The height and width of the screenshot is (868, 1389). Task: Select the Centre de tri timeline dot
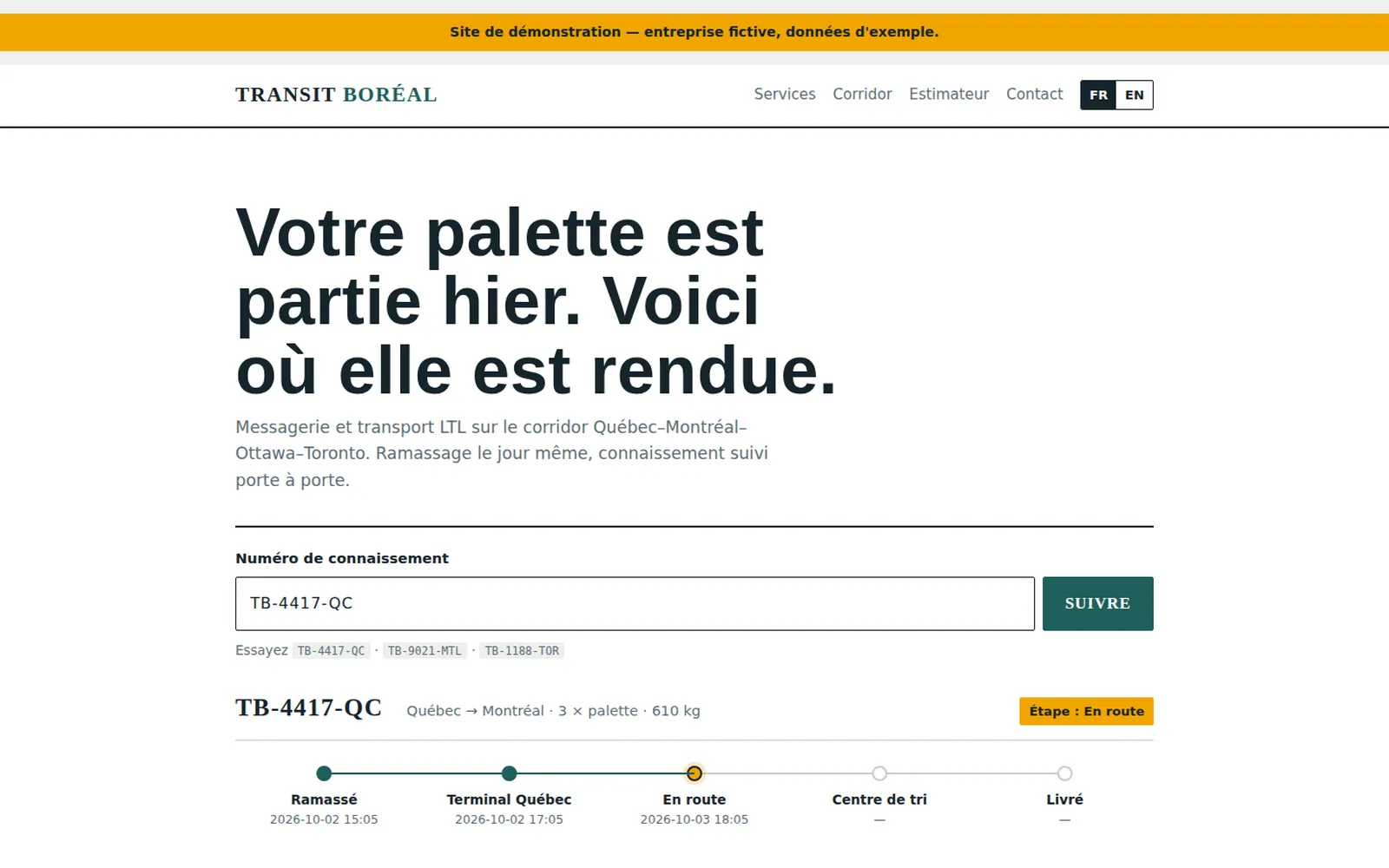click(879, 773)
